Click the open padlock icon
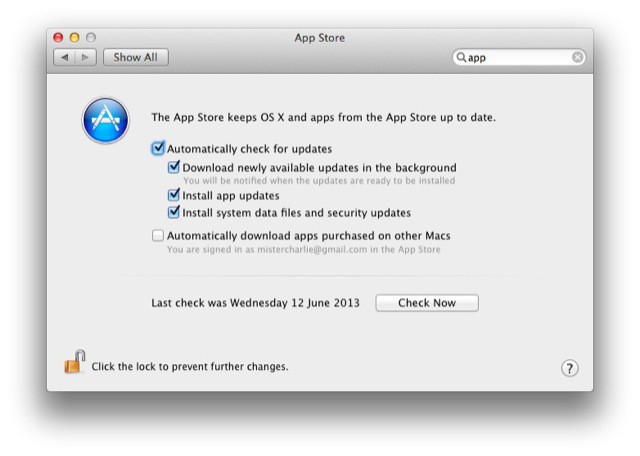The image size is (640, 456). [x=74, y=362]
